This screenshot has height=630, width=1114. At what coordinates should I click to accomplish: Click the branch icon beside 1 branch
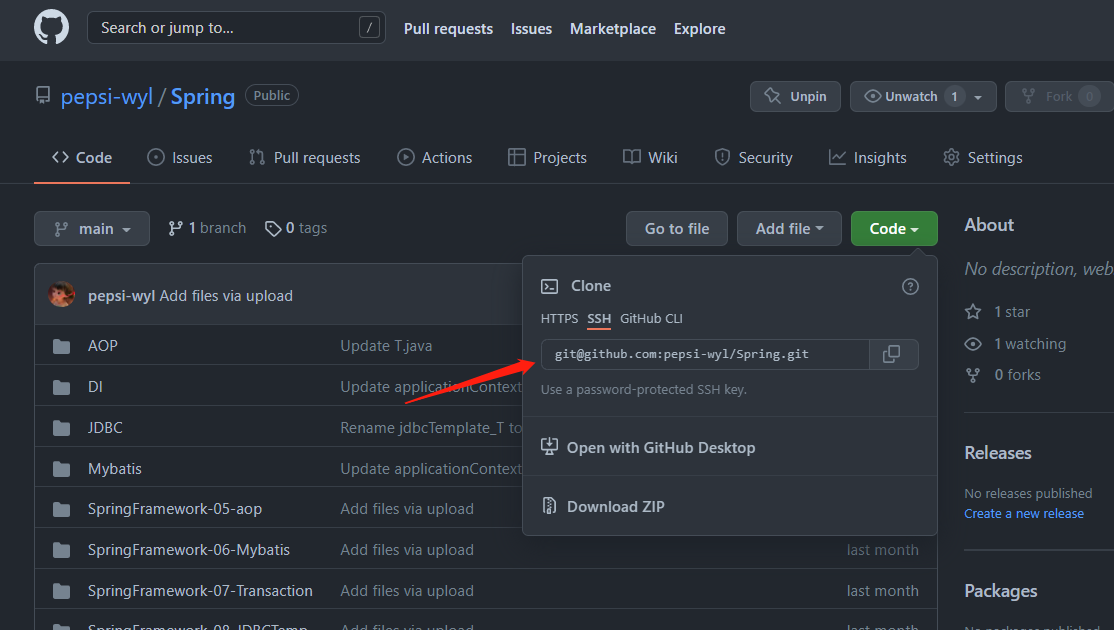(175, 228)
